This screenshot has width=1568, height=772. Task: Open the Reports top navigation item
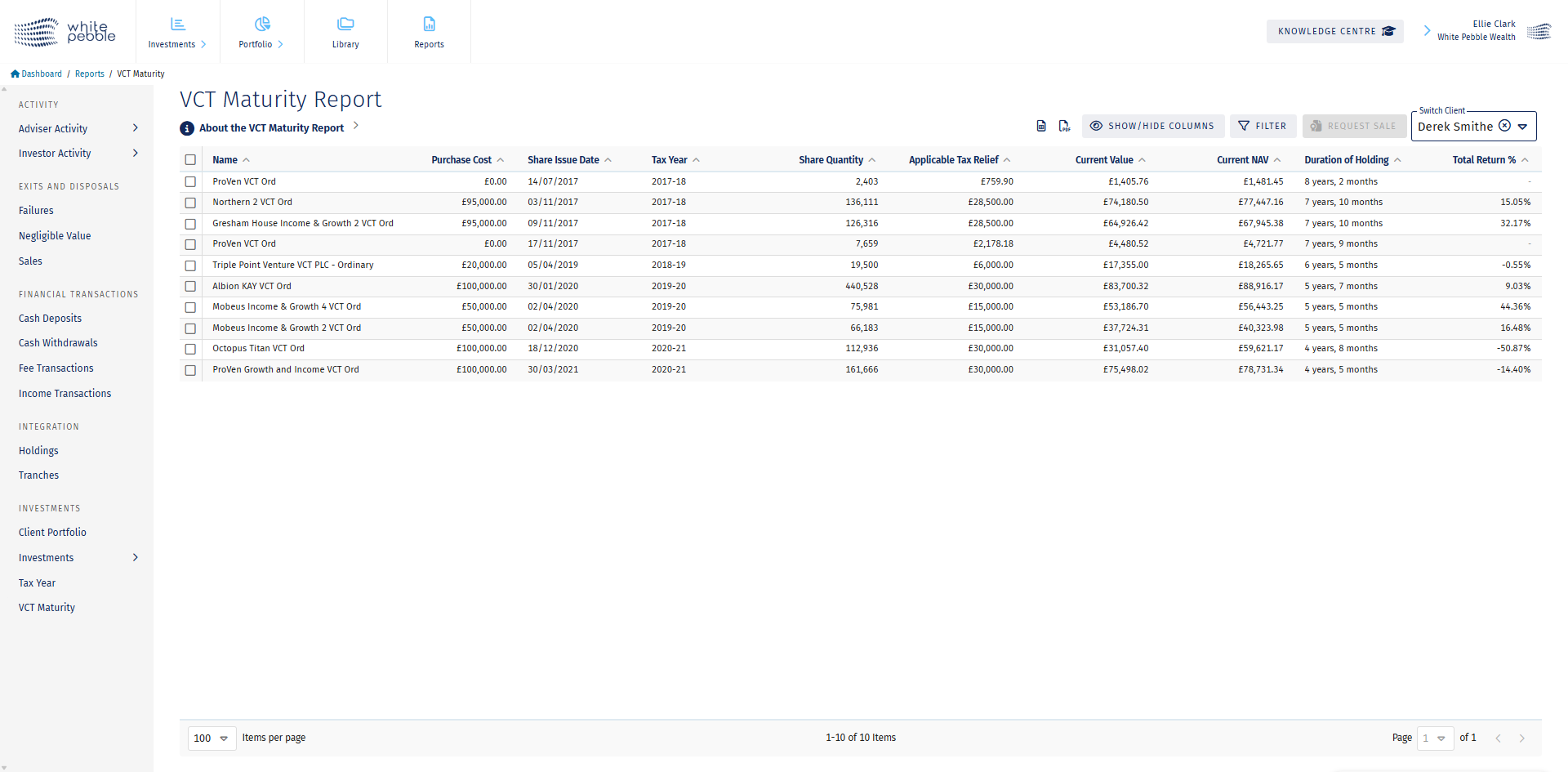pyautogui.click(x=429, y=32)
